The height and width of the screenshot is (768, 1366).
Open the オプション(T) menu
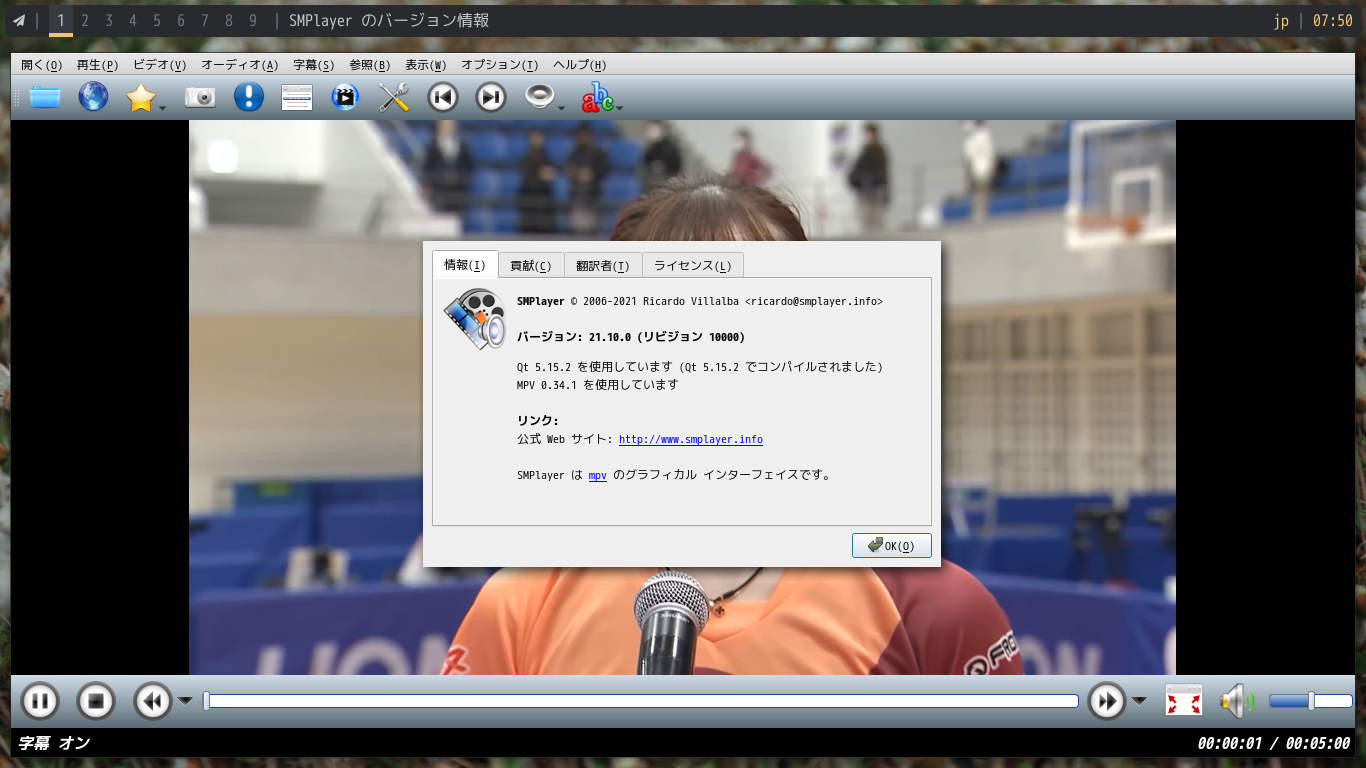[x=499, y=65]
